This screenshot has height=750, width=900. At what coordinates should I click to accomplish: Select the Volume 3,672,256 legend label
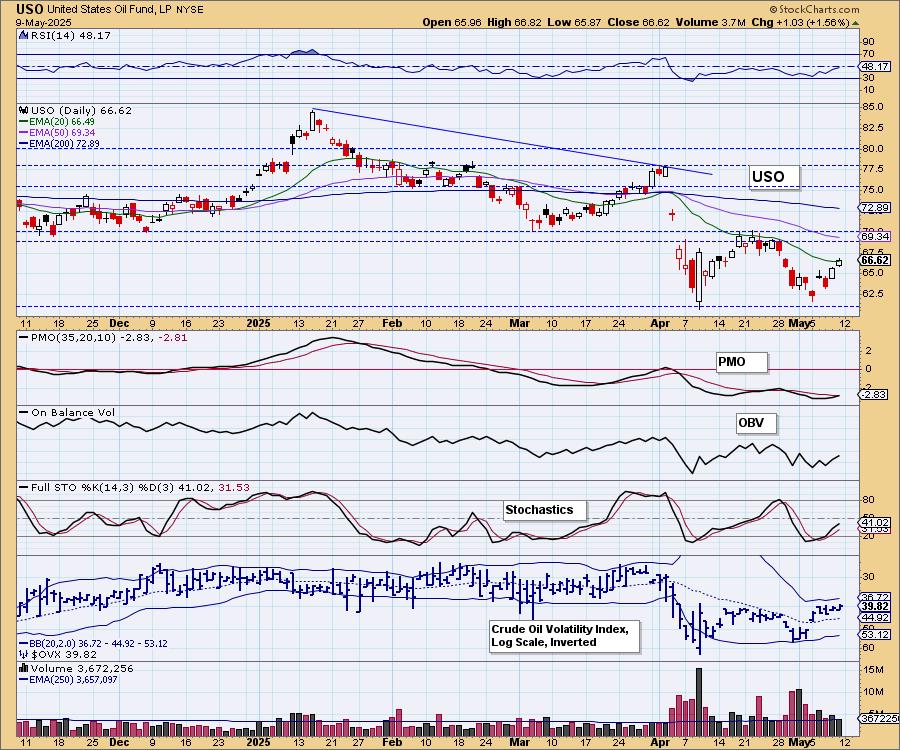pyautogui.click(x=82, y=668)
